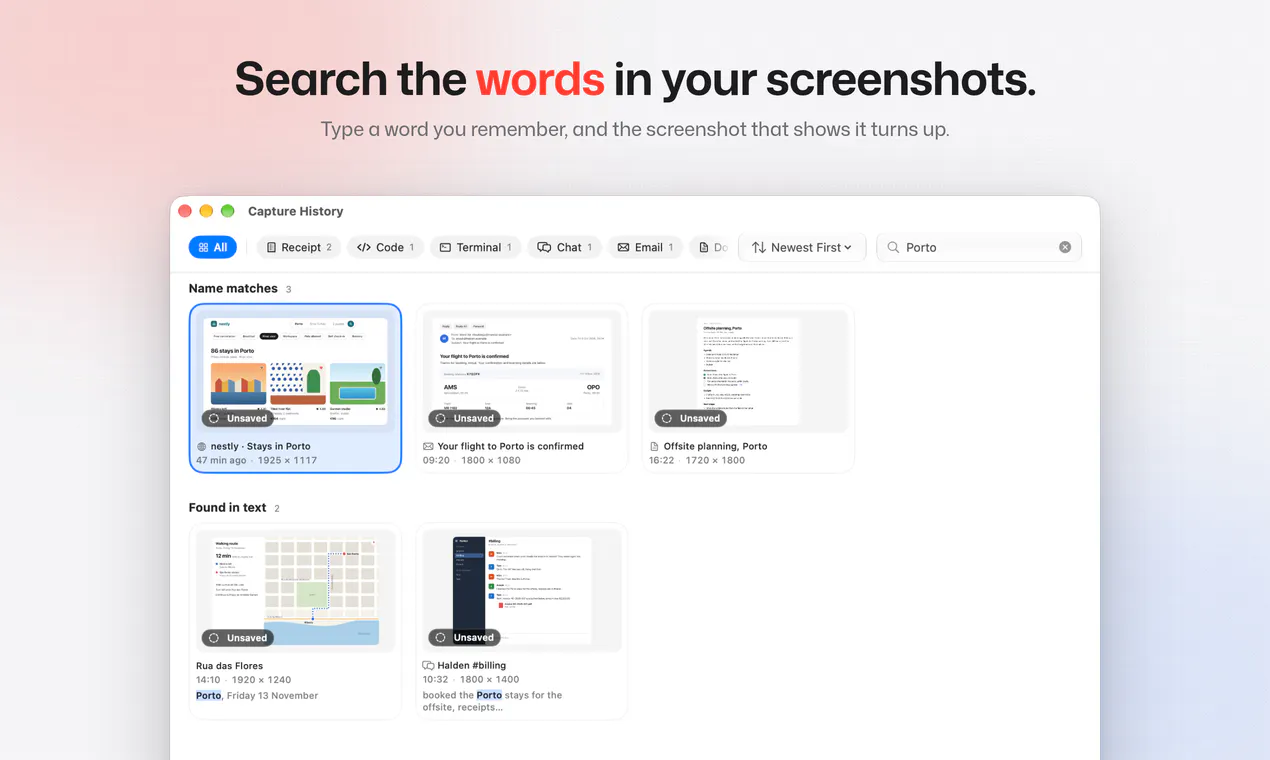Select the All filter chip

point(213,247)
